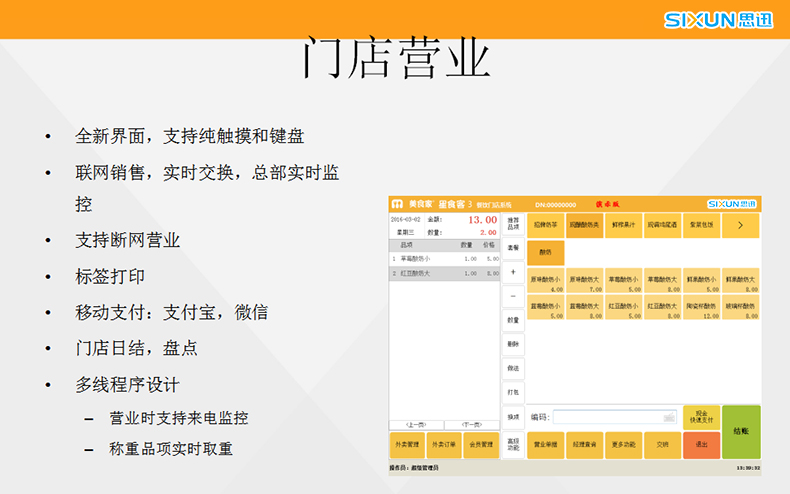Image resolution: width=790 pixels, height=494 pixels.
Task: Open the 推荐品项 recommended items tab
Action: [x=513, y=223]
